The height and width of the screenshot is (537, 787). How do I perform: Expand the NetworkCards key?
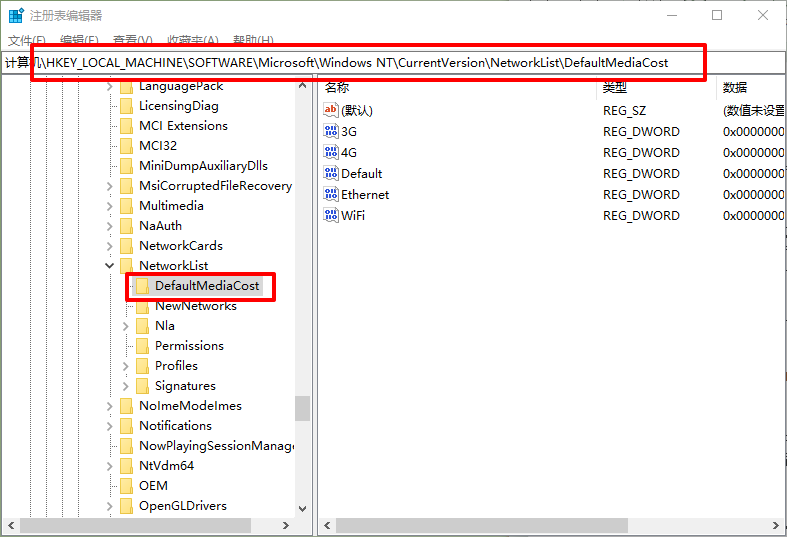coord(110,246)
